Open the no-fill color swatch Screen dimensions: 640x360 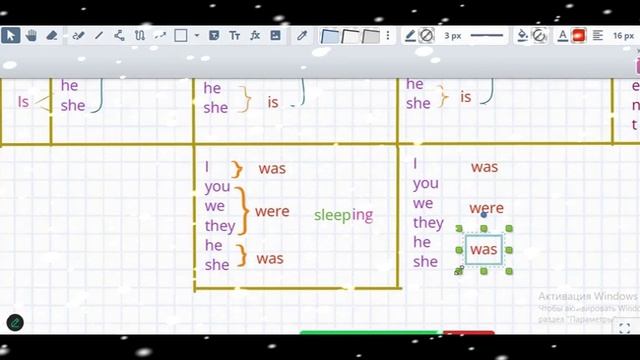(540, 36)
